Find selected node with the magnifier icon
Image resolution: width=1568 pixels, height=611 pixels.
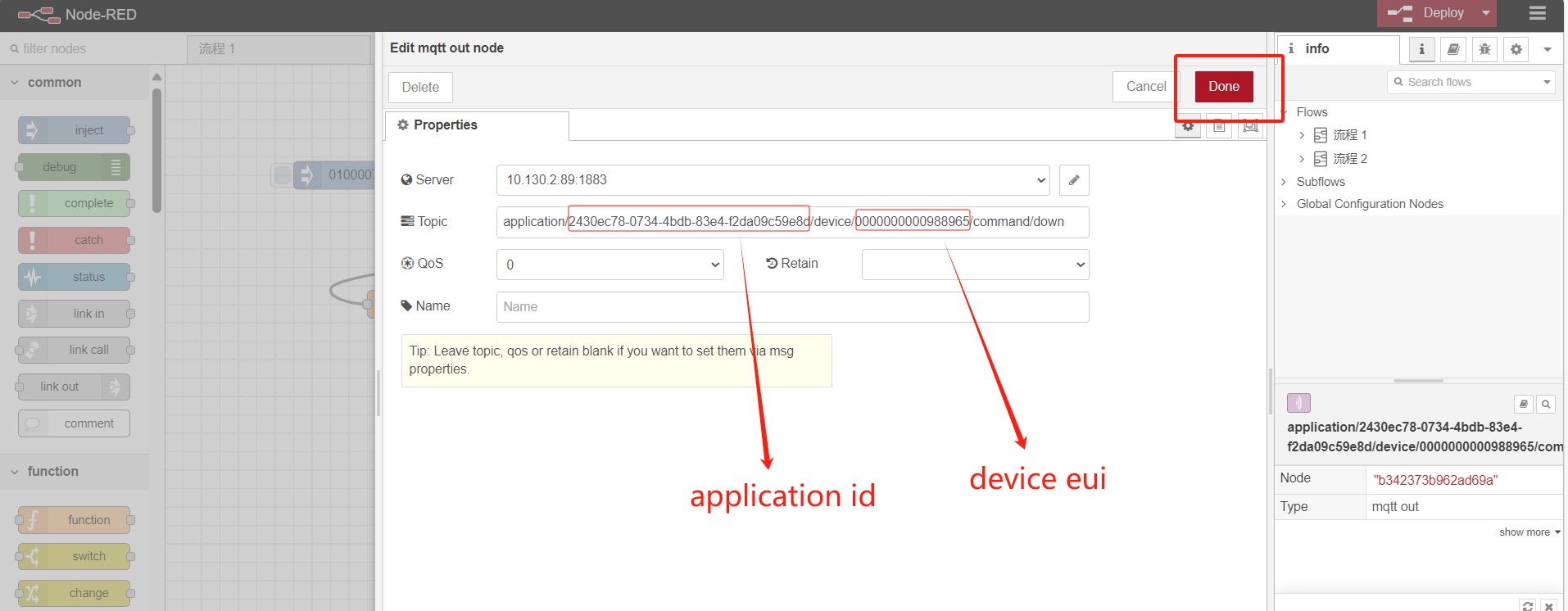click(x=1546, y=404)
